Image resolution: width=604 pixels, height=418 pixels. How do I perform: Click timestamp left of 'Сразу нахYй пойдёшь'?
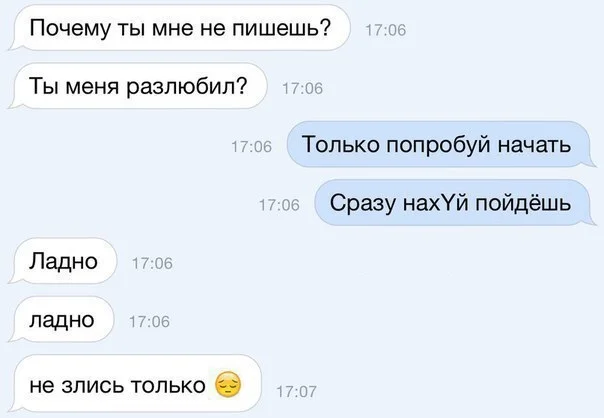(279, 205)
